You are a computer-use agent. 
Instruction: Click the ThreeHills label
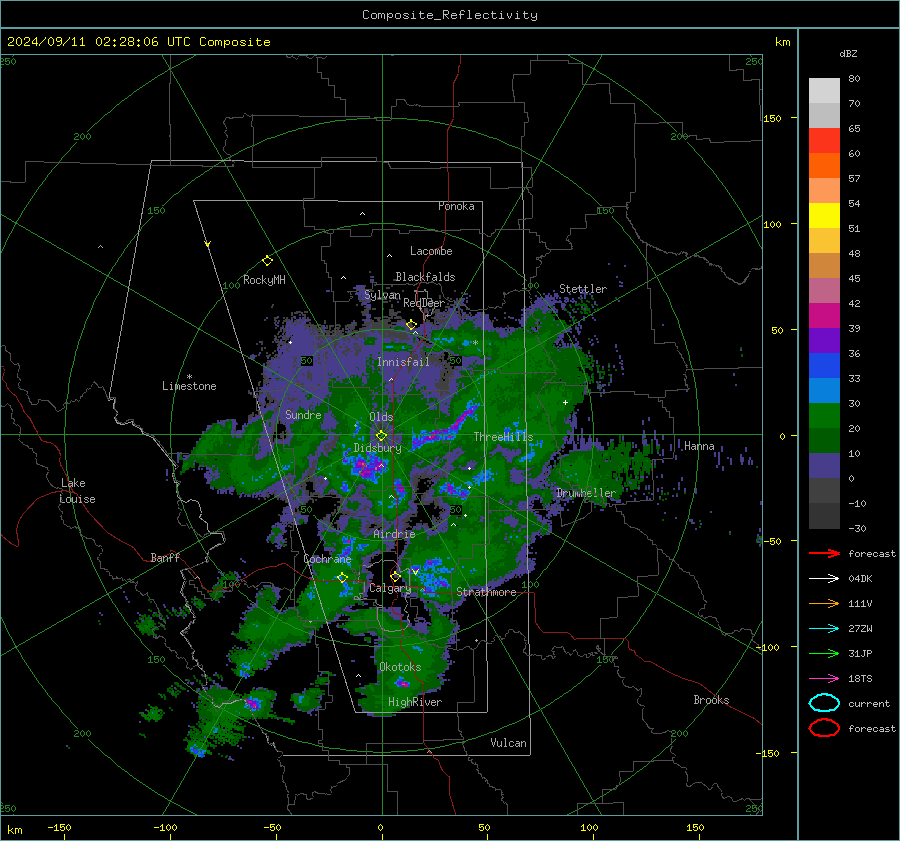[x=503, y=437]
